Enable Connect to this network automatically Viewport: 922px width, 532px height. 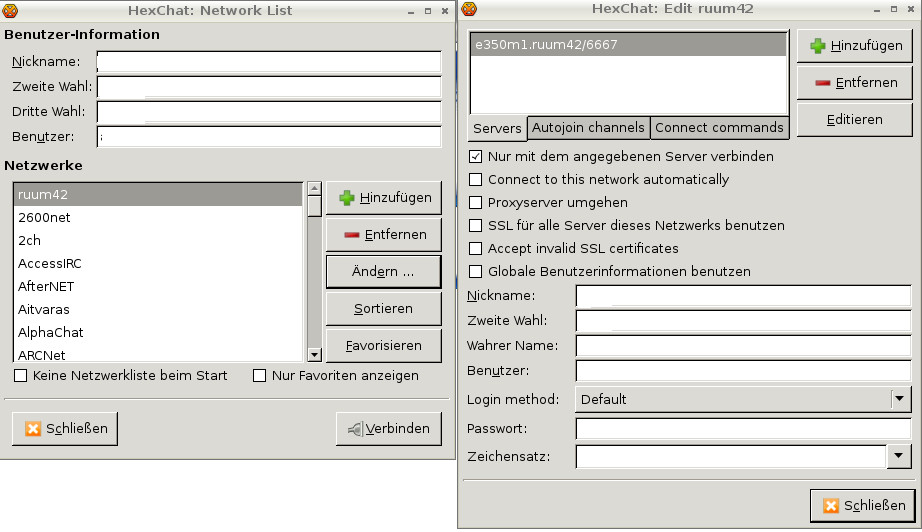(x=476, y=180)
